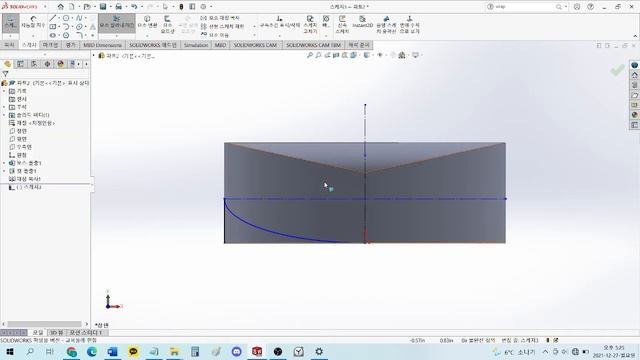Viewport: 640px width, 360px height.
Task: Select the Circle sketch tool
Action: point(66,18)
